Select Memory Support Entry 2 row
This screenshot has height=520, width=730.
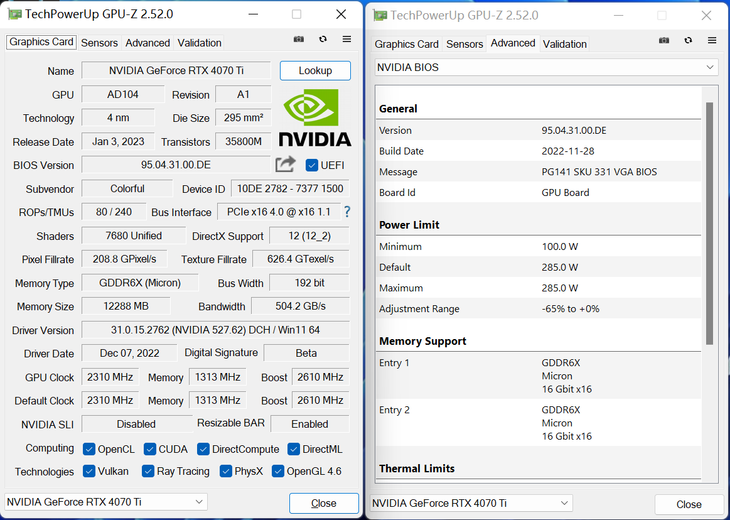[x=539, y=423]
